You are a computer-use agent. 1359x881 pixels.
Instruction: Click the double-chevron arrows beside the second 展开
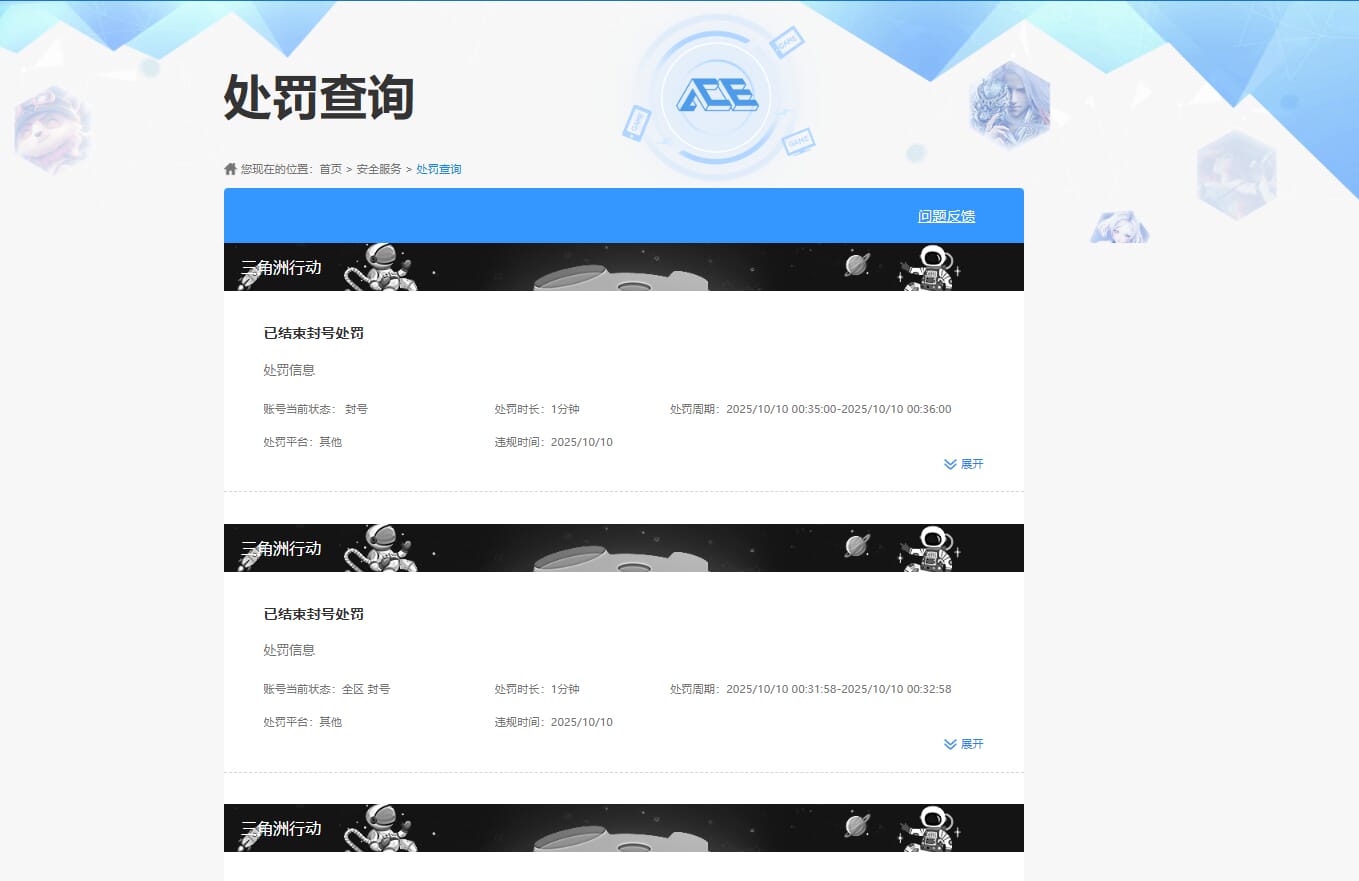(x=949, y=743)
